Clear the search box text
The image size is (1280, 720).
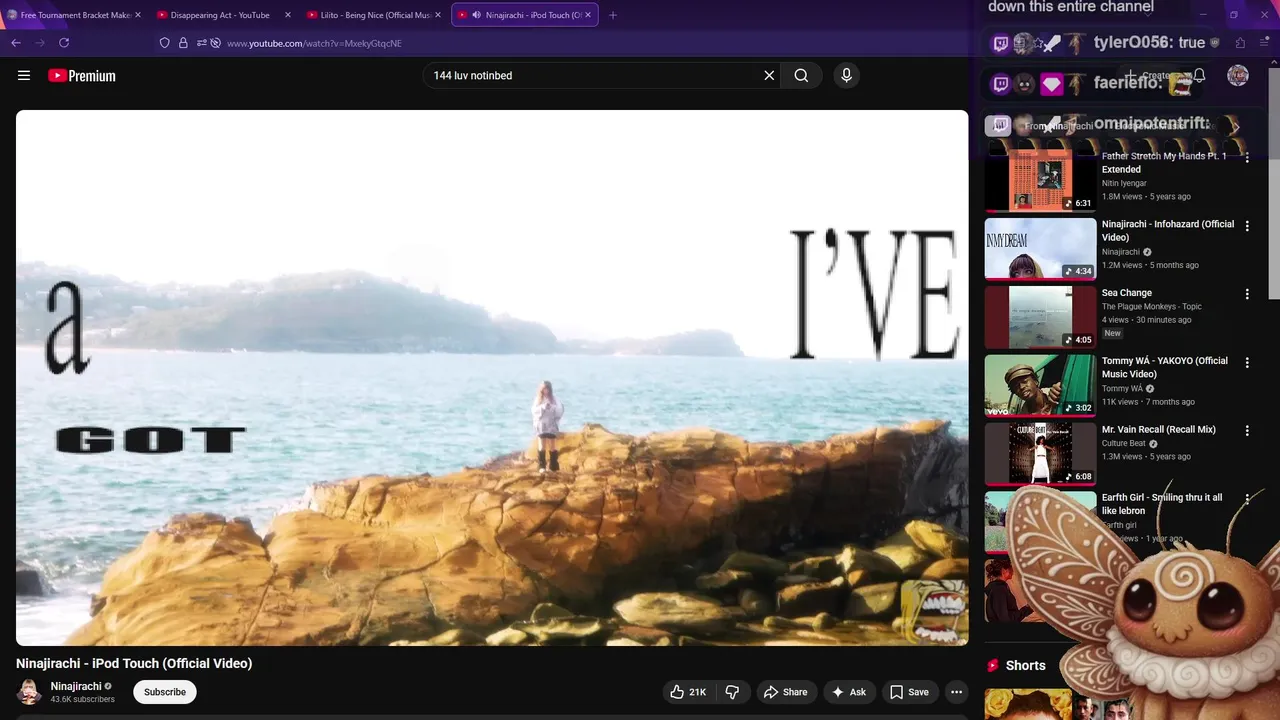point(769,75)
